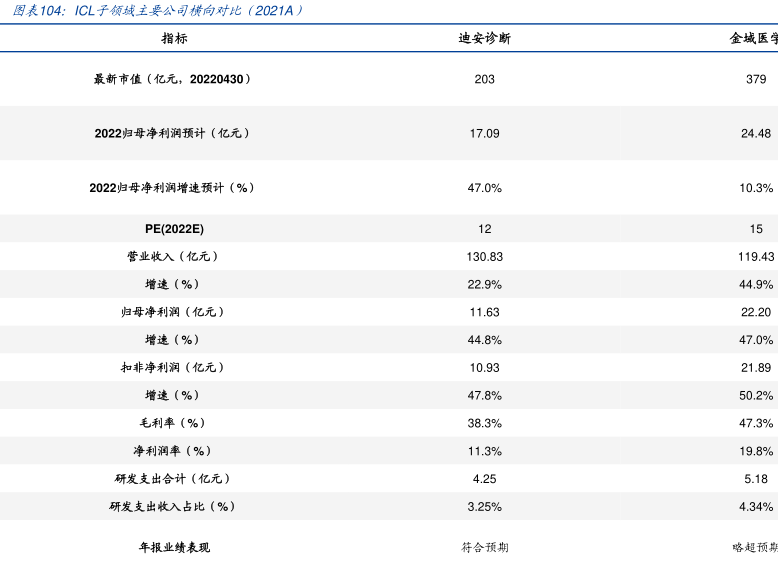778x570 pixels.
Task: Select the 11.3% net margin cell
Action: [484, 451]
